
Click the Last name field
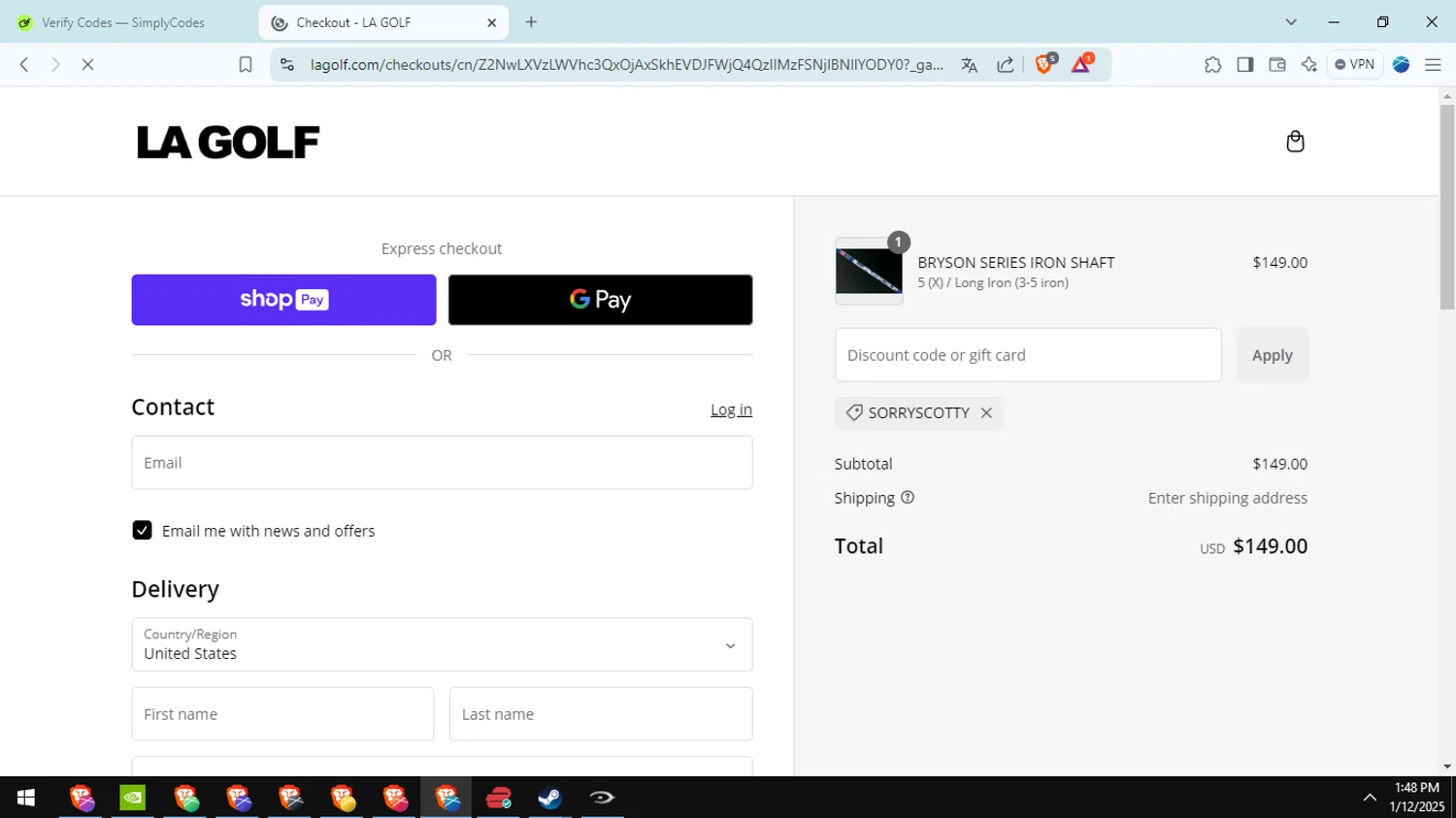pos(601,714)
